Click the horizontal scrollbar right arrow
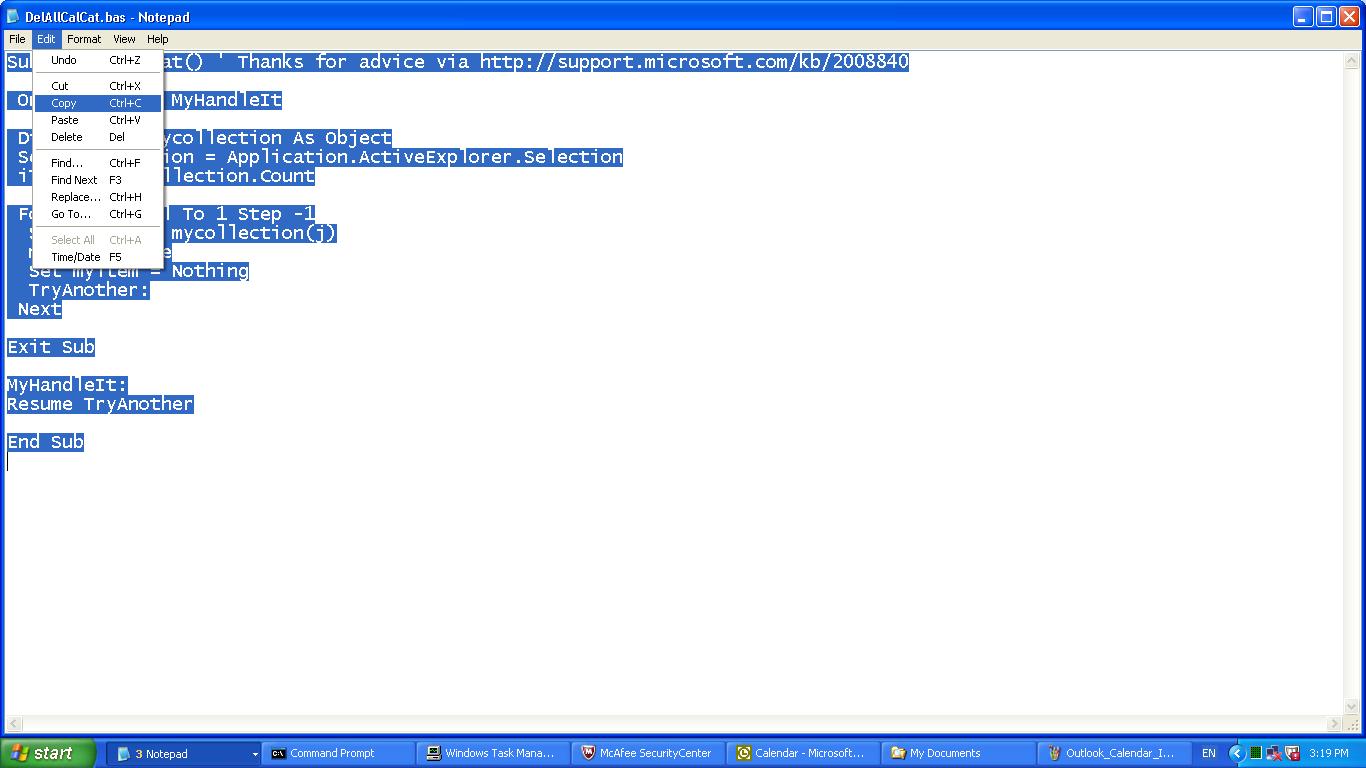Image resolution: width=1366 pixels, height=768 pixels. [x=1334, y=724]
